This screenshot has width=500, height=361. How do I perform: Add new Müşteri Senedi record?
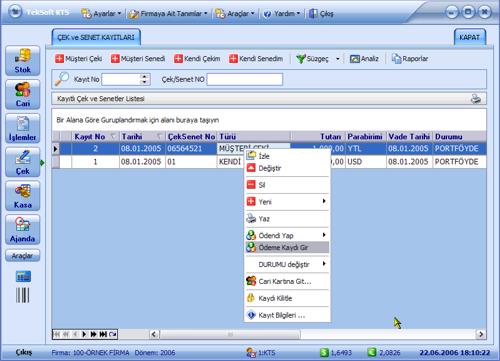point(138,59)
